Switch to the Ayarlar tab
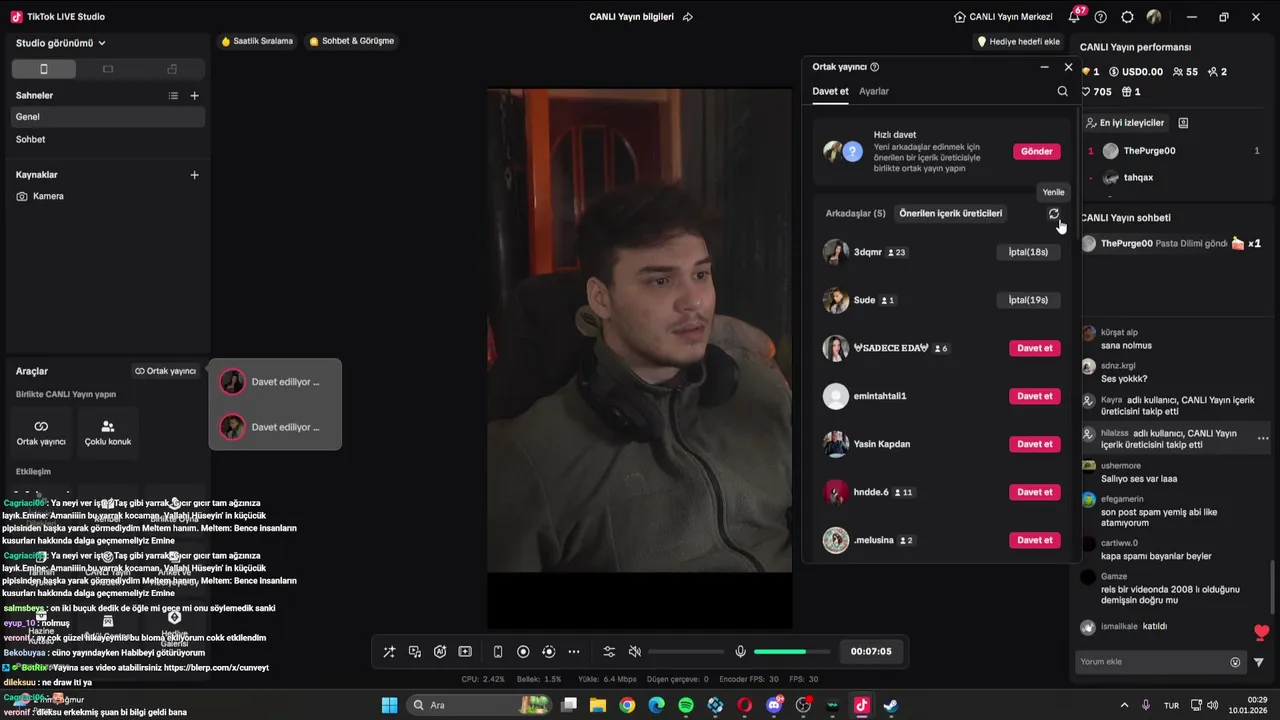Viewport: 1280px width, 720px height. point(874,91)
